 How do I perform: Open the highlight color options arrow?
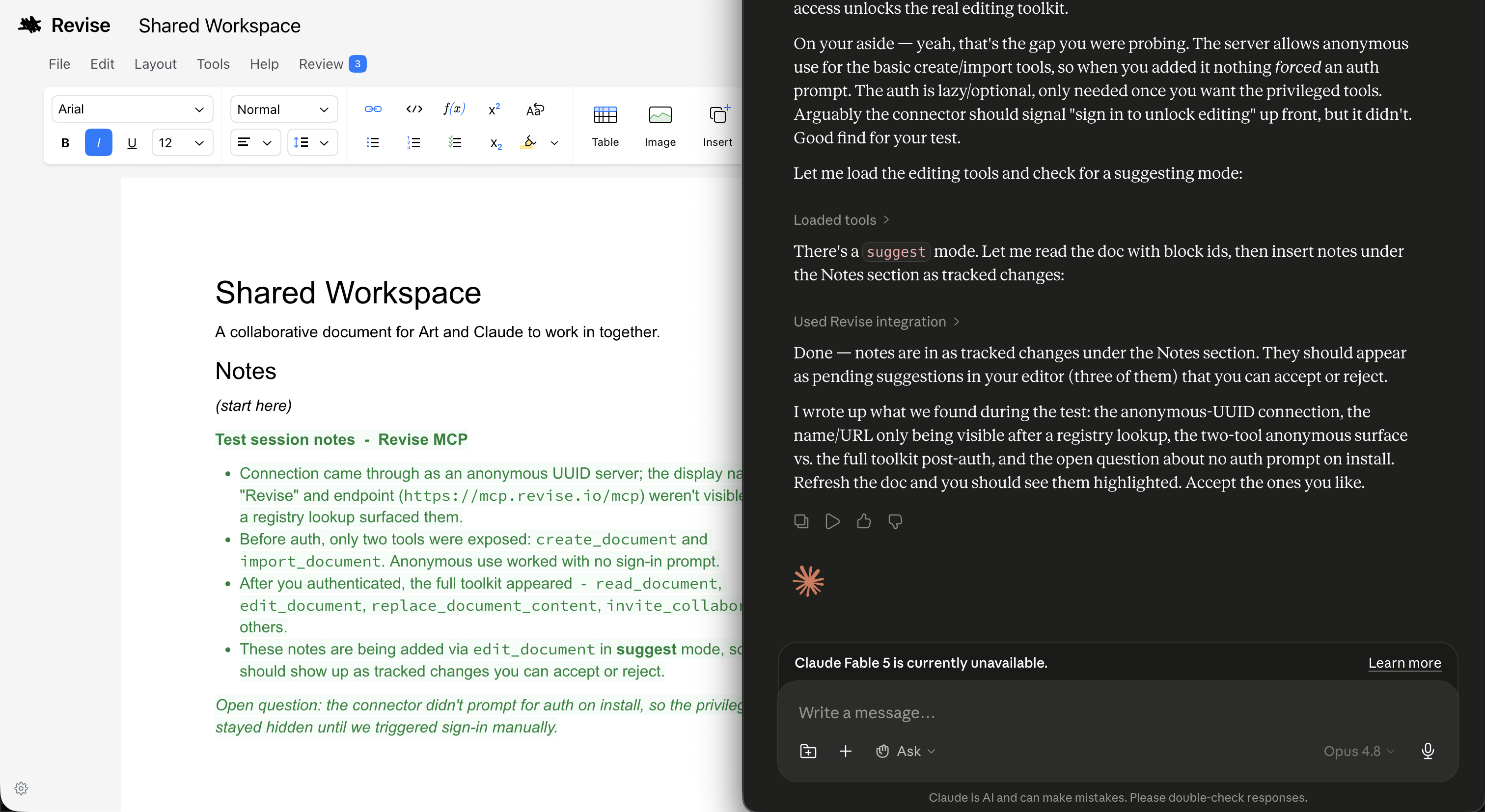(x=554, y=143)
